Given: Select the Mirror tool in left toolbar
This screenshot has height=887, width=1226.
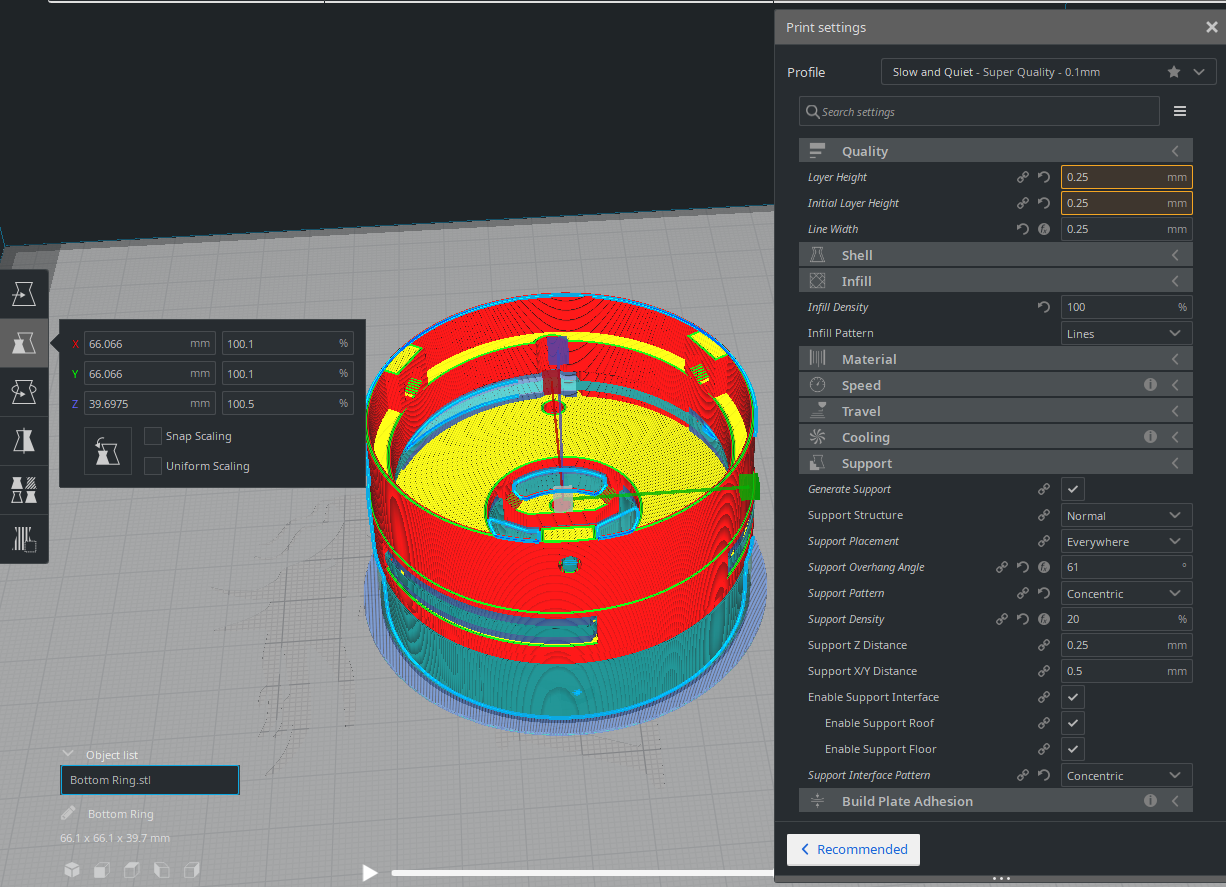Looking at the screenshot, I should click(24, 440).
